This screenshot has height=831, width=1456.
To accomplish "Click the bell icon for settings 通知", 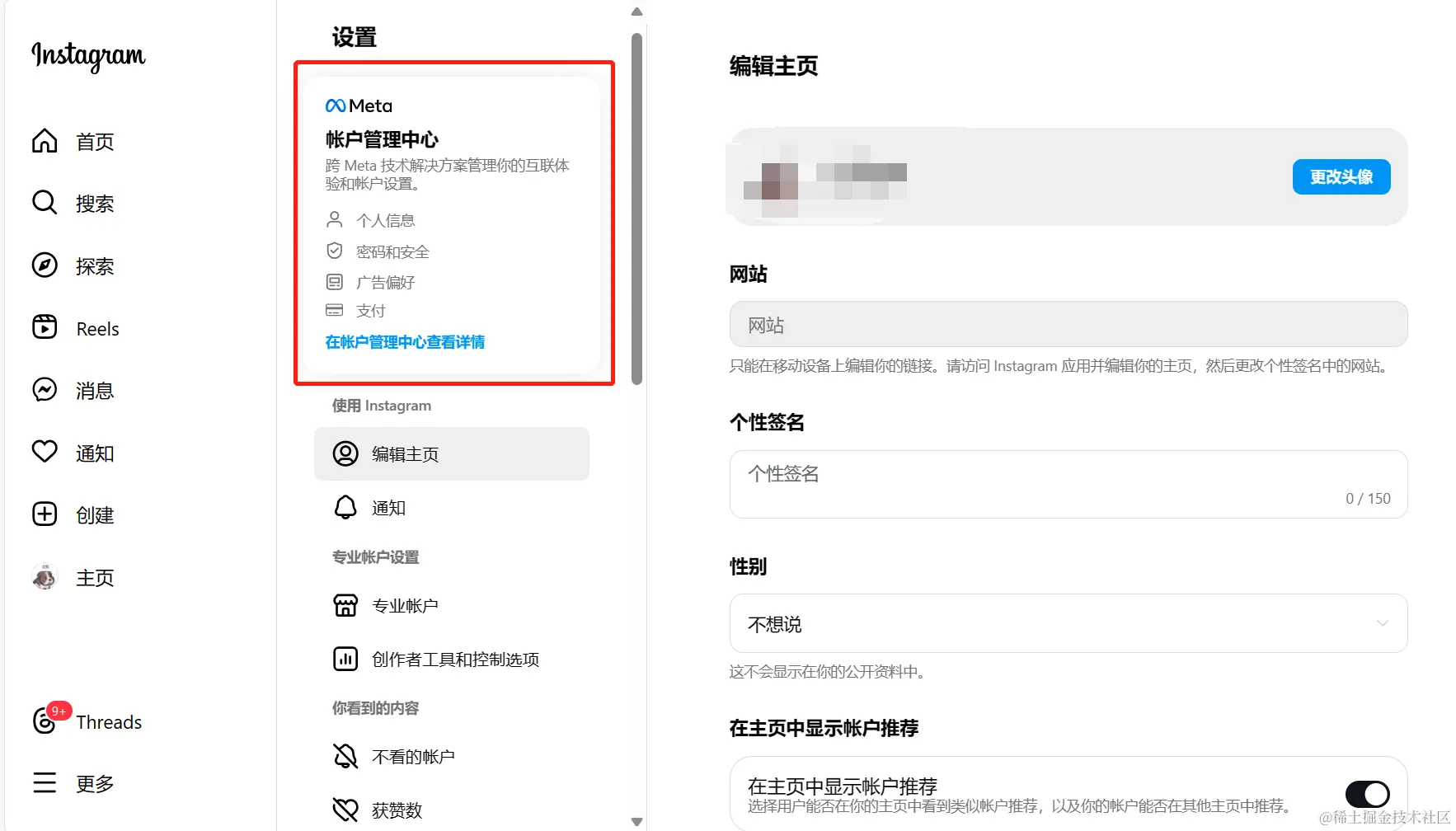I will point(345,507).
